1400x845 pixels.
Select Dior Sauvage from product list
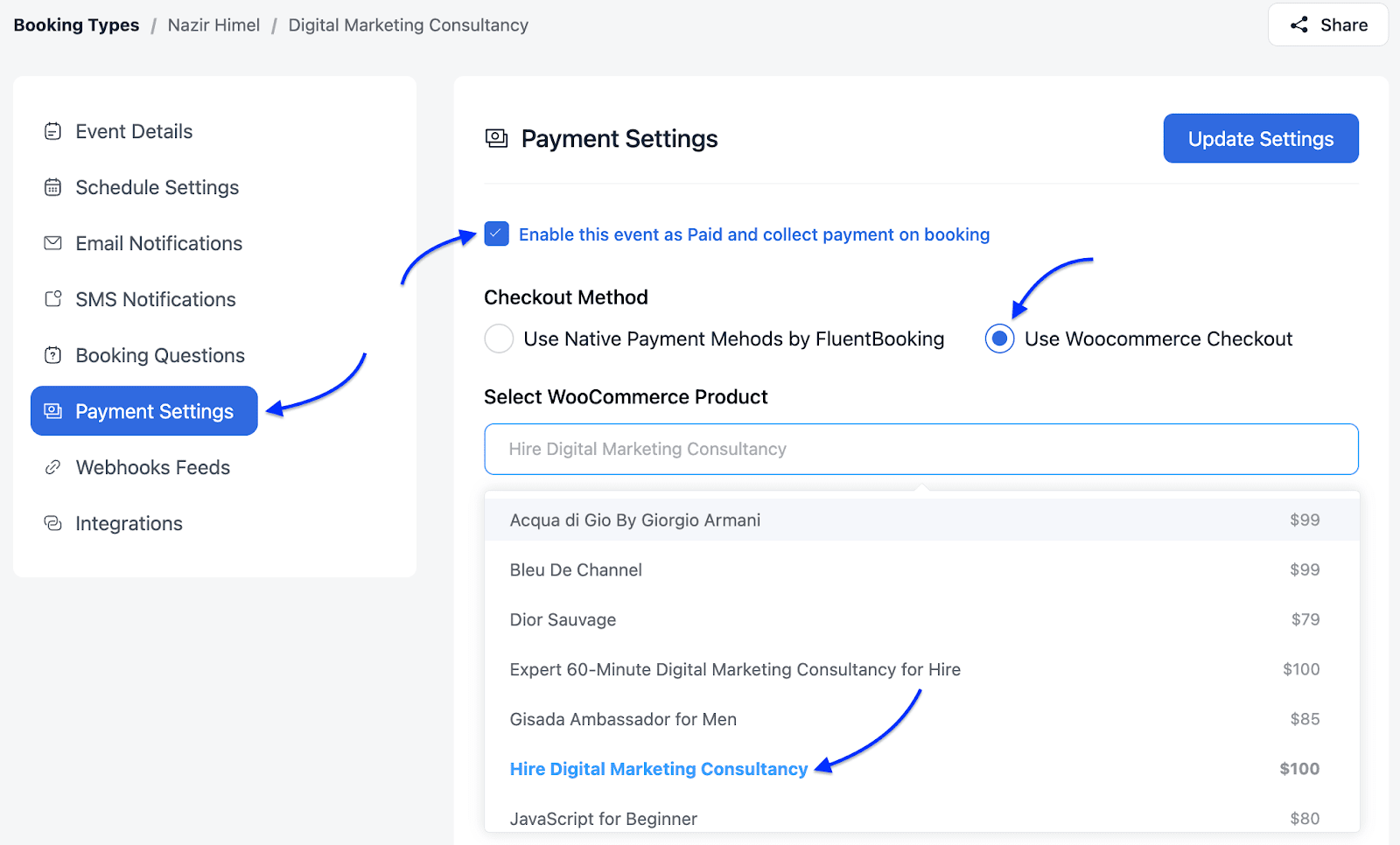[563, 619]
